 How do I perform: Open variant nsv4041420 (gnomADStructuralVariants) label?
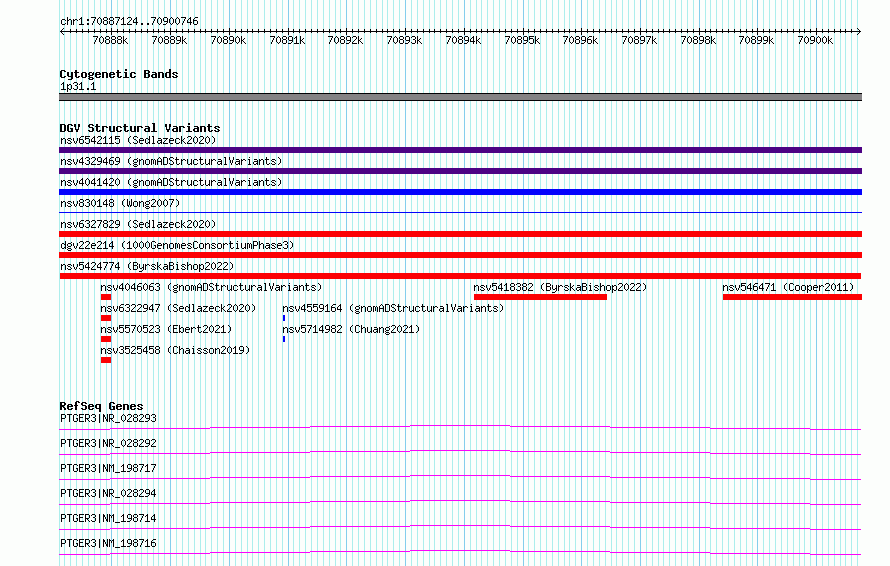pyautogui.click(x=171, y=182)
